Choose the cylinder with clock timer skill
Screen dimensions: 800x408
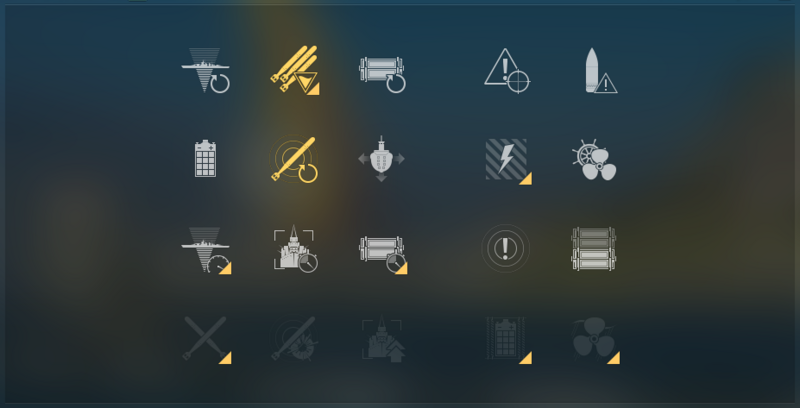(x=383, y=254)
